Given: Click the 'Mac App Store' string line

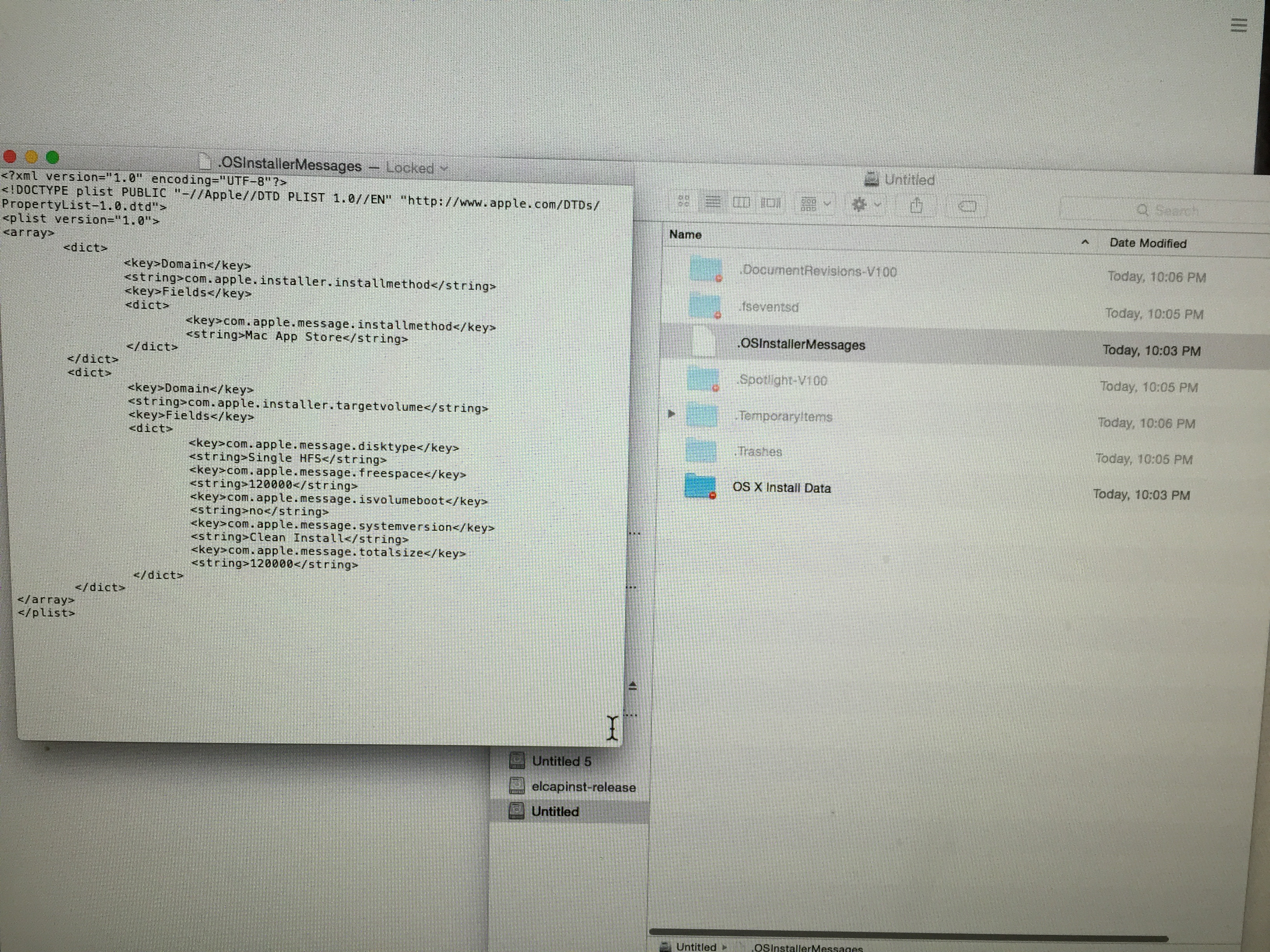Looking at the screenshot, I should 296,336.
